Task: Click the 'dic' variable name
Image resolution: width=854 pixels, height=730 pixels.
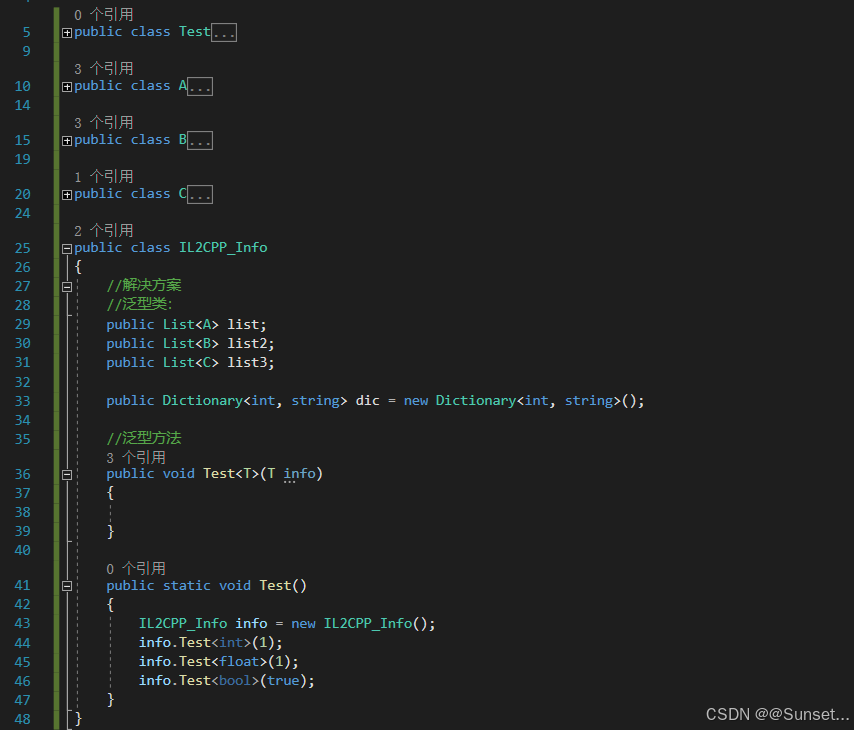Action: (368, 401)
